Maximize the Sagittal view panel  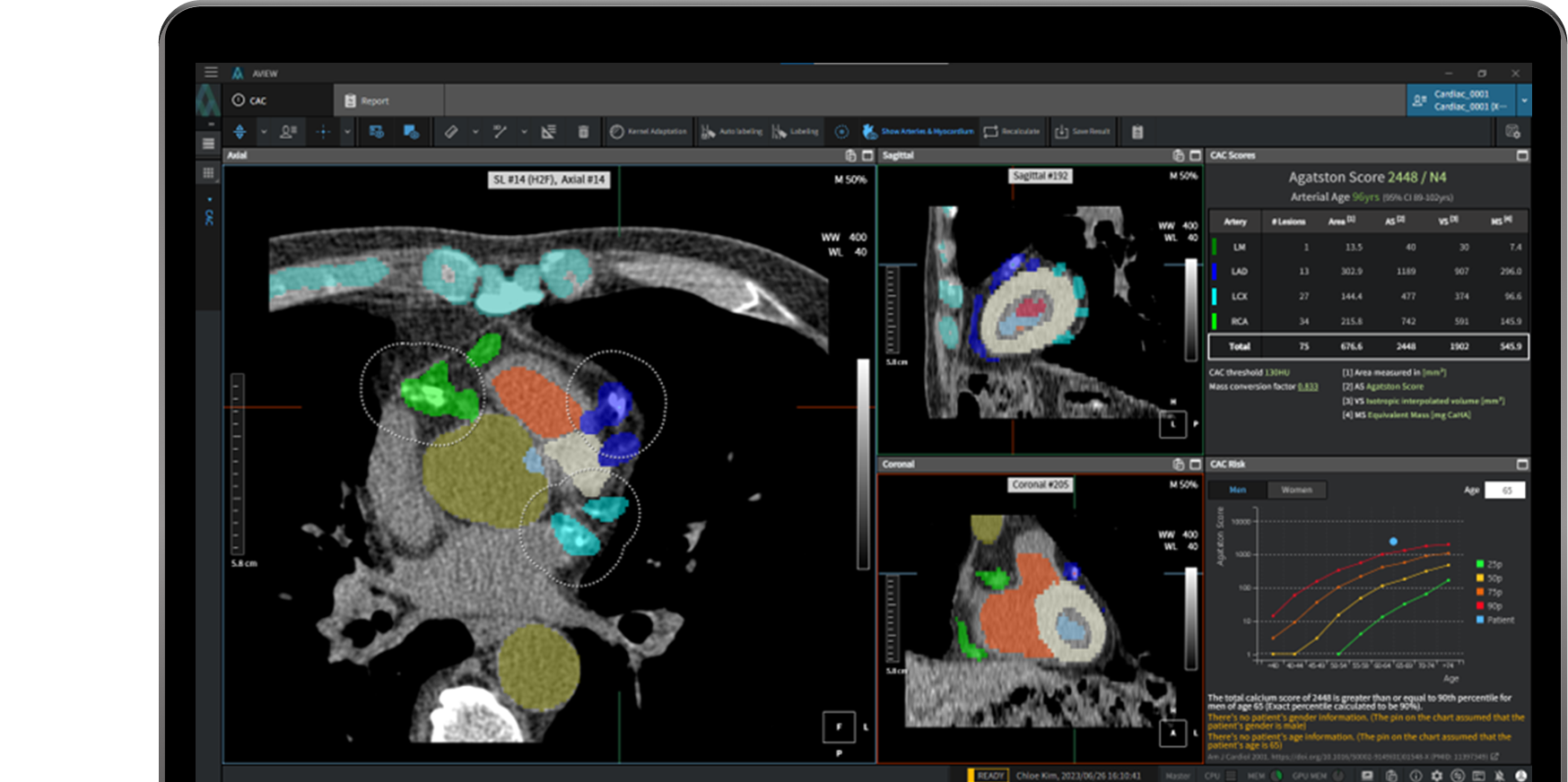[x=1195, y=155]
